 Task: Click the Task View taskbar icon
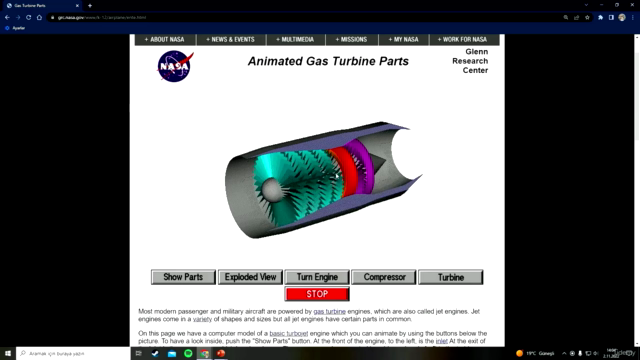click(138, 353)
